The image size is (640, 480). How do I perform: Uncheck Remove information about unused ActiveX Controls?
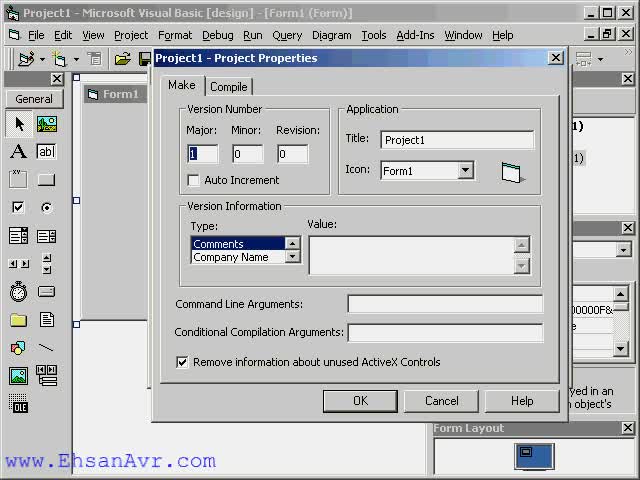(182, 362)
